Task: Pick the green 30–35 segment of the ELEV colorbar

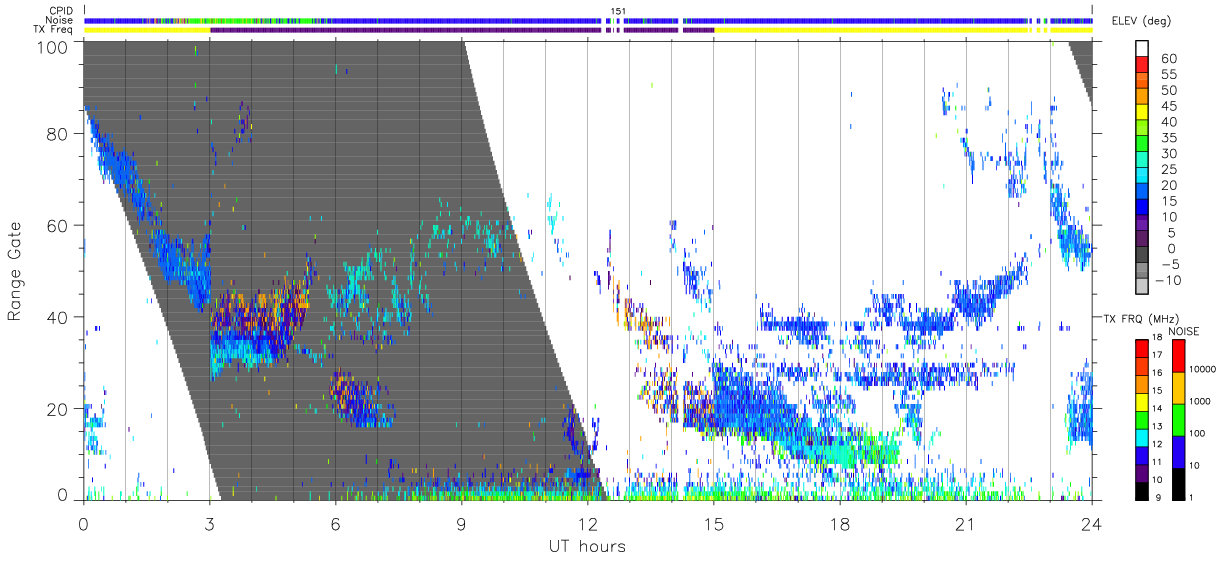Action: point(1144,145)
